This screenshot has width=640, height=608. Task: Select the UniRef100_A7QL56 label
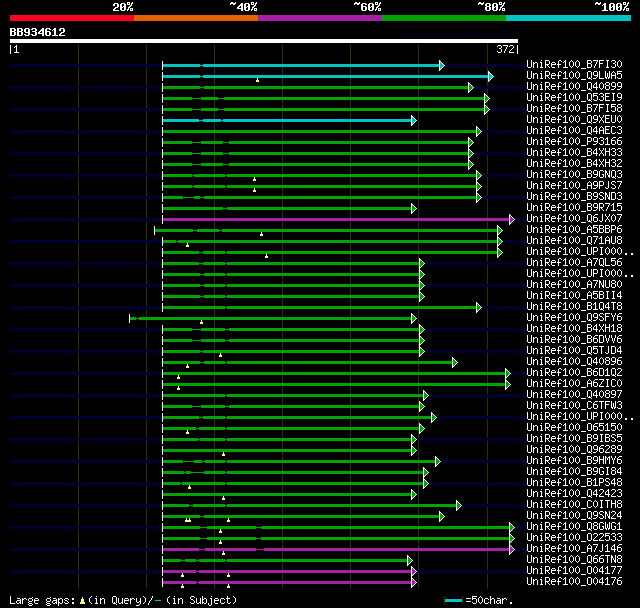[574, 263]
